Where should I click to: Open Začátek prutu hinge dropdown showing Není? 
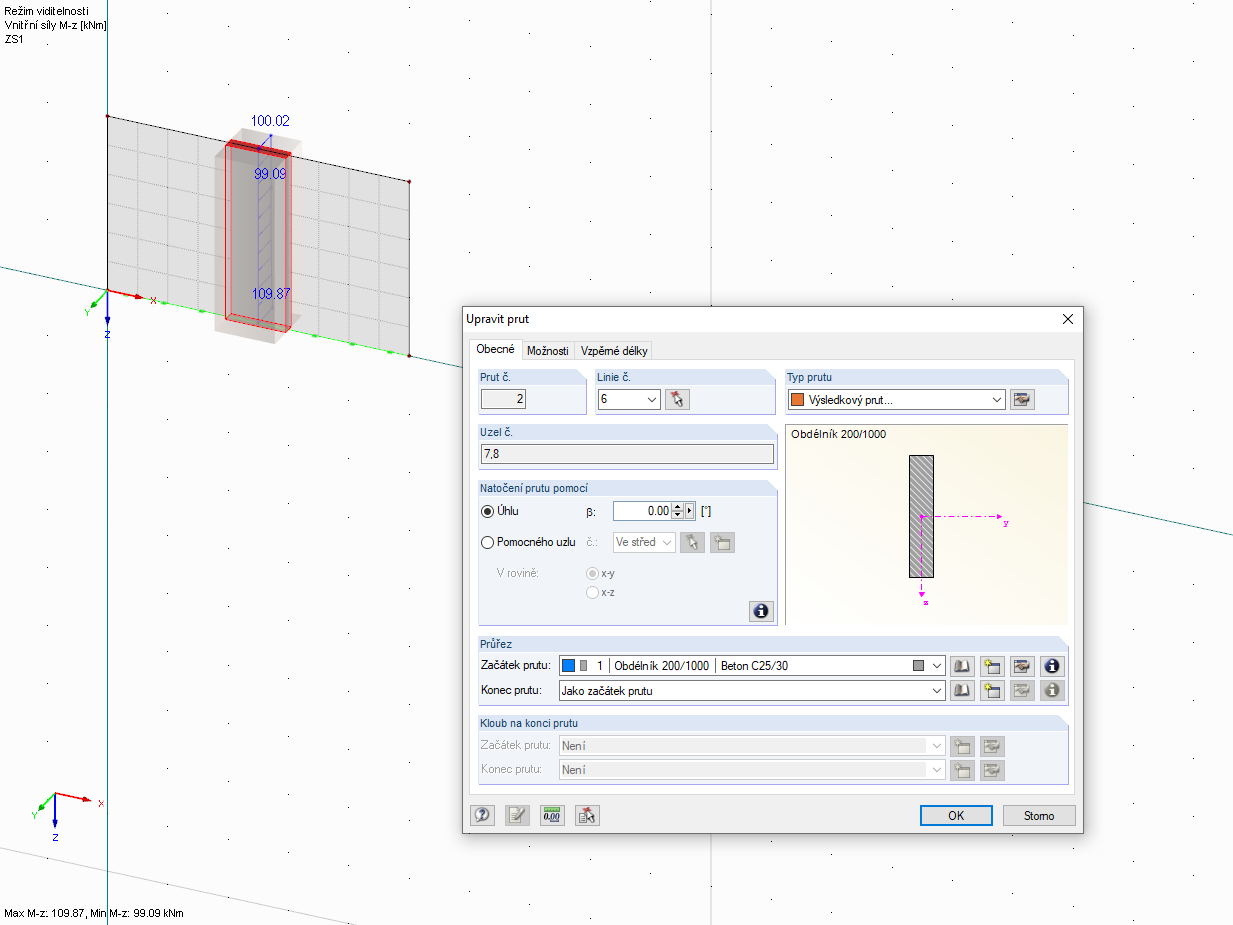point(752,746)
